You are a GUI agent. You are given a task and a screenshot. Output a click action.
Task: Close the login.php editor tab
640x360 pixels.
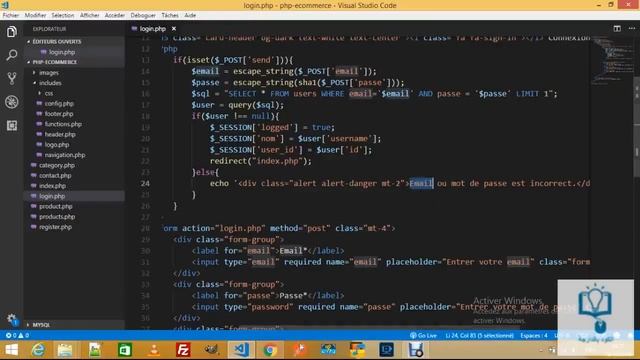tap(174, 29)
